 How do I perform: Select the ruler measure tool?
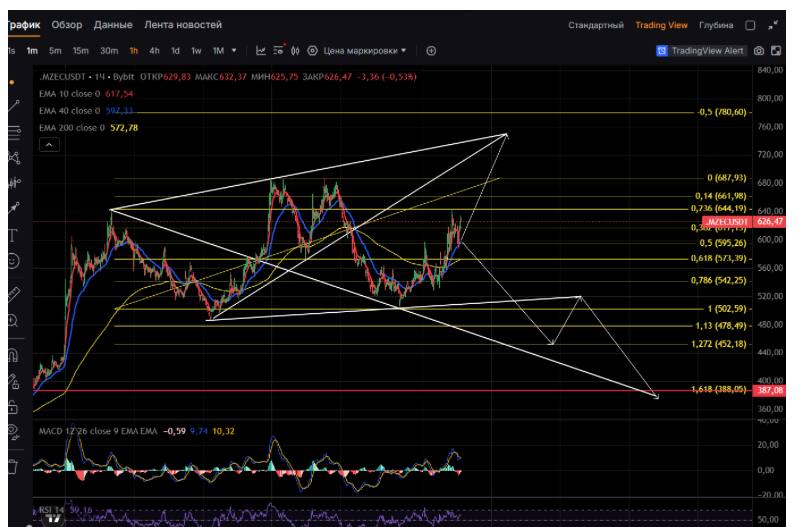pos(14,294)
